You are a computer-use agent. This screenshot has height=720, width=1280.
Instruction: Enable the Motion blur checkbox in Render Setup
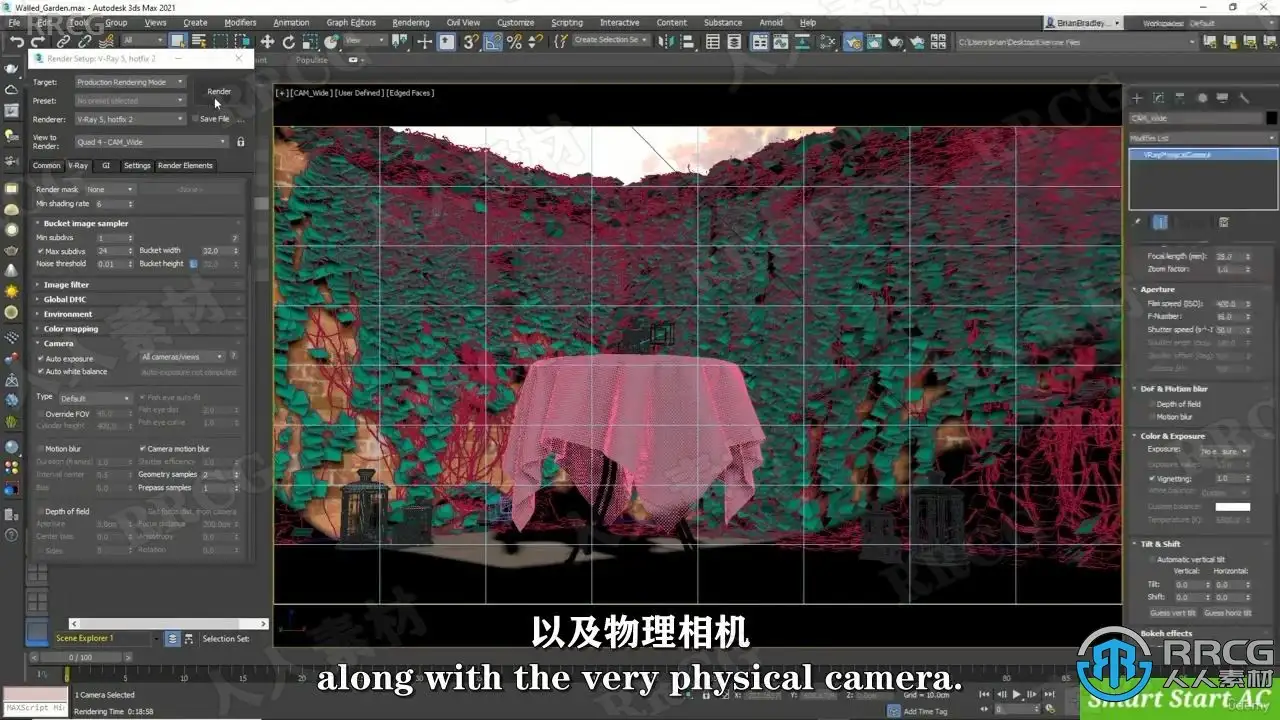tap(40, 449)
